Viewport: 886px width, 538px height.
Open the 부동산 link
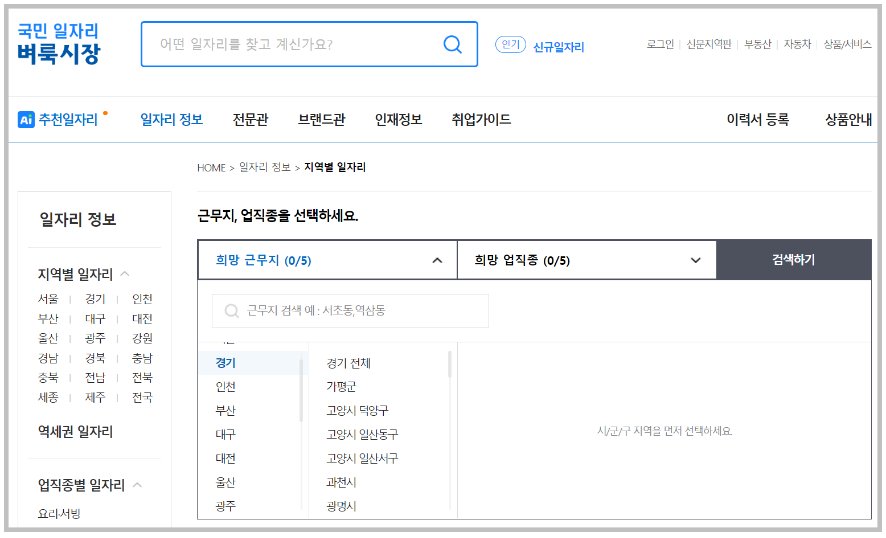coord(757,44)
